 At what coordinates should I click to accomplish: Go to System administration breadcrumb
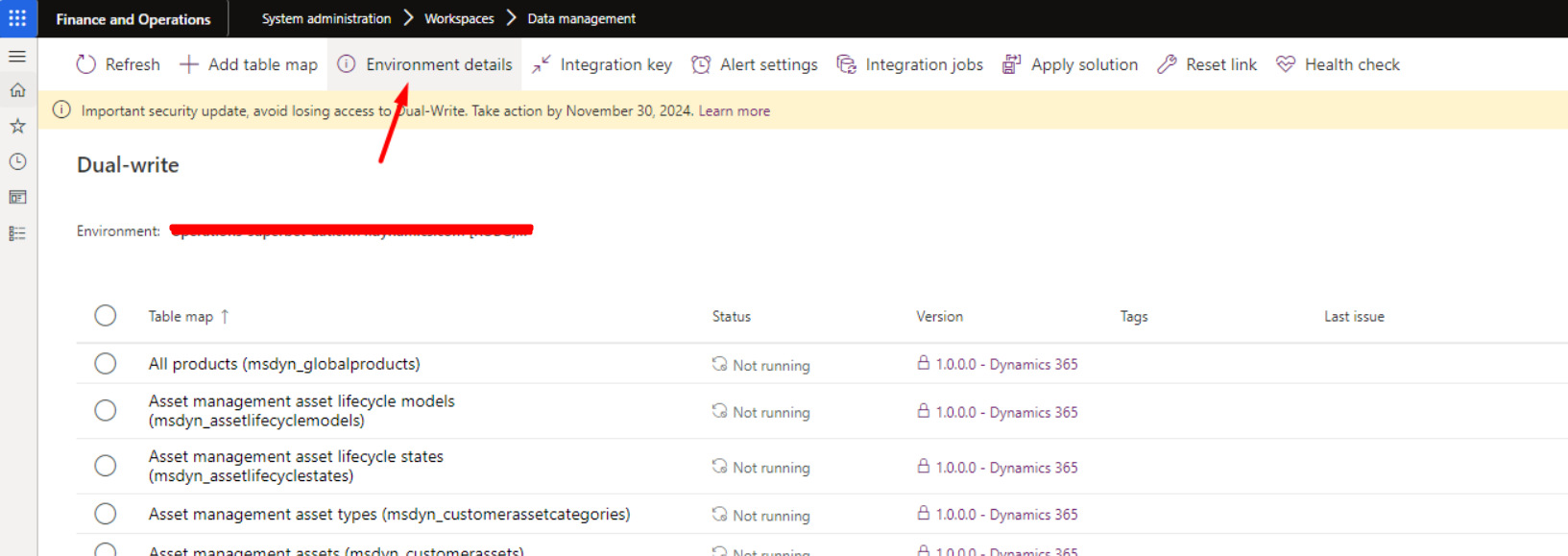[x=326, y=18]
